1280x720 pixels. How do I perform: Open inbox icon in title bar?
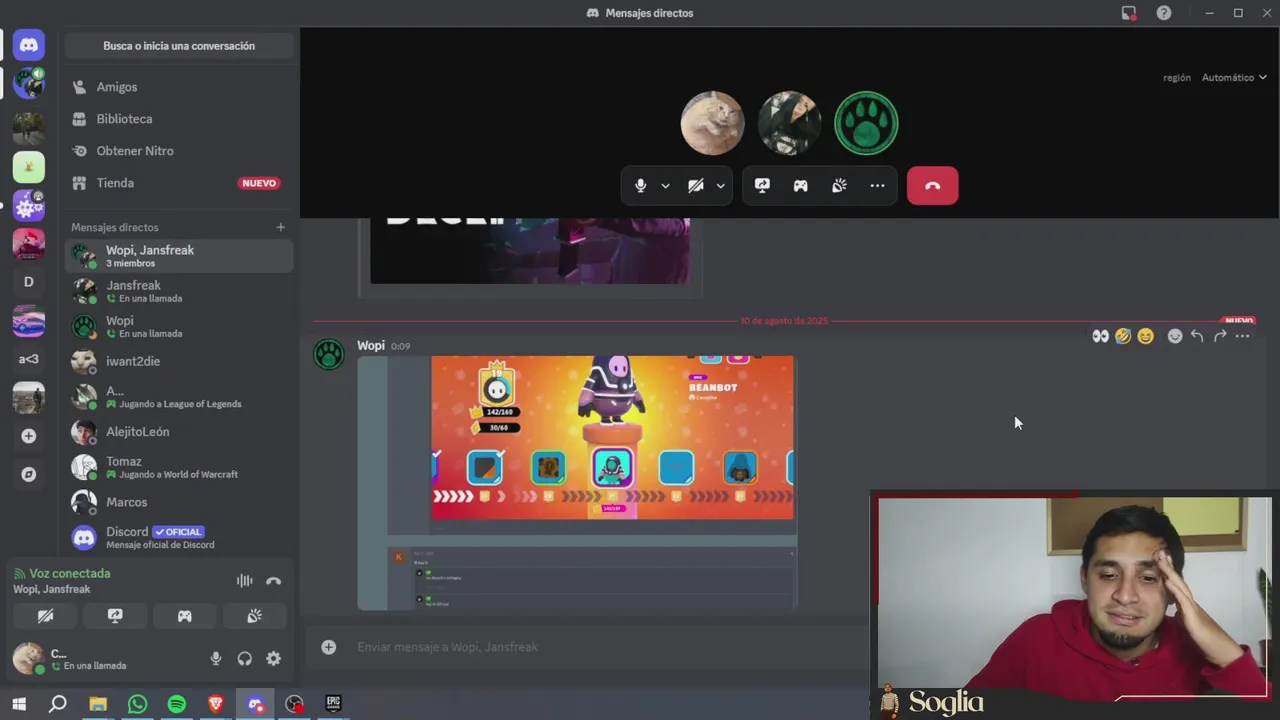(1129, 13)
